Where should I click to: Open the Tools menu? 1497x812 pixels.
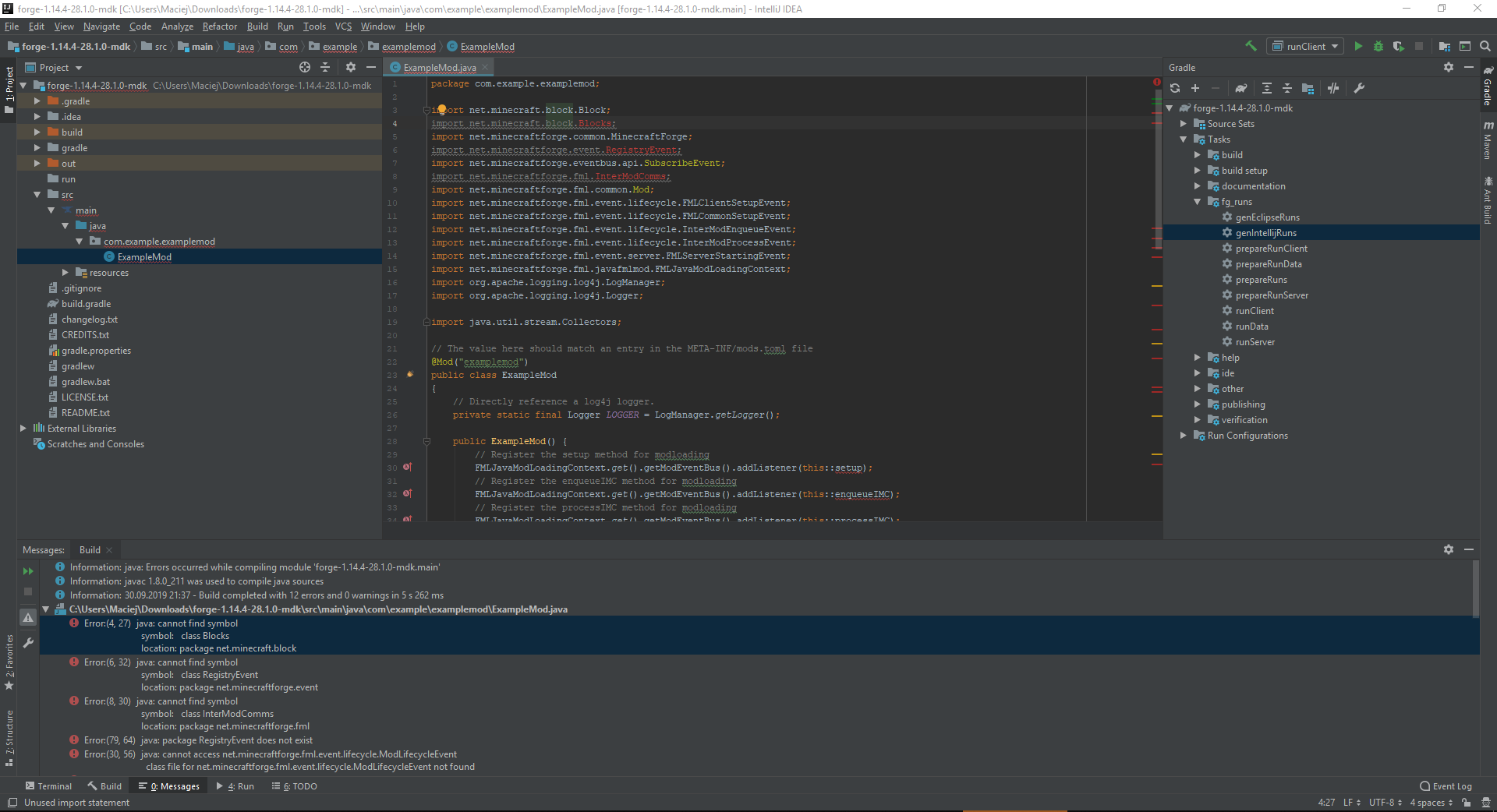pyautogui.click(x=314, y=26)
